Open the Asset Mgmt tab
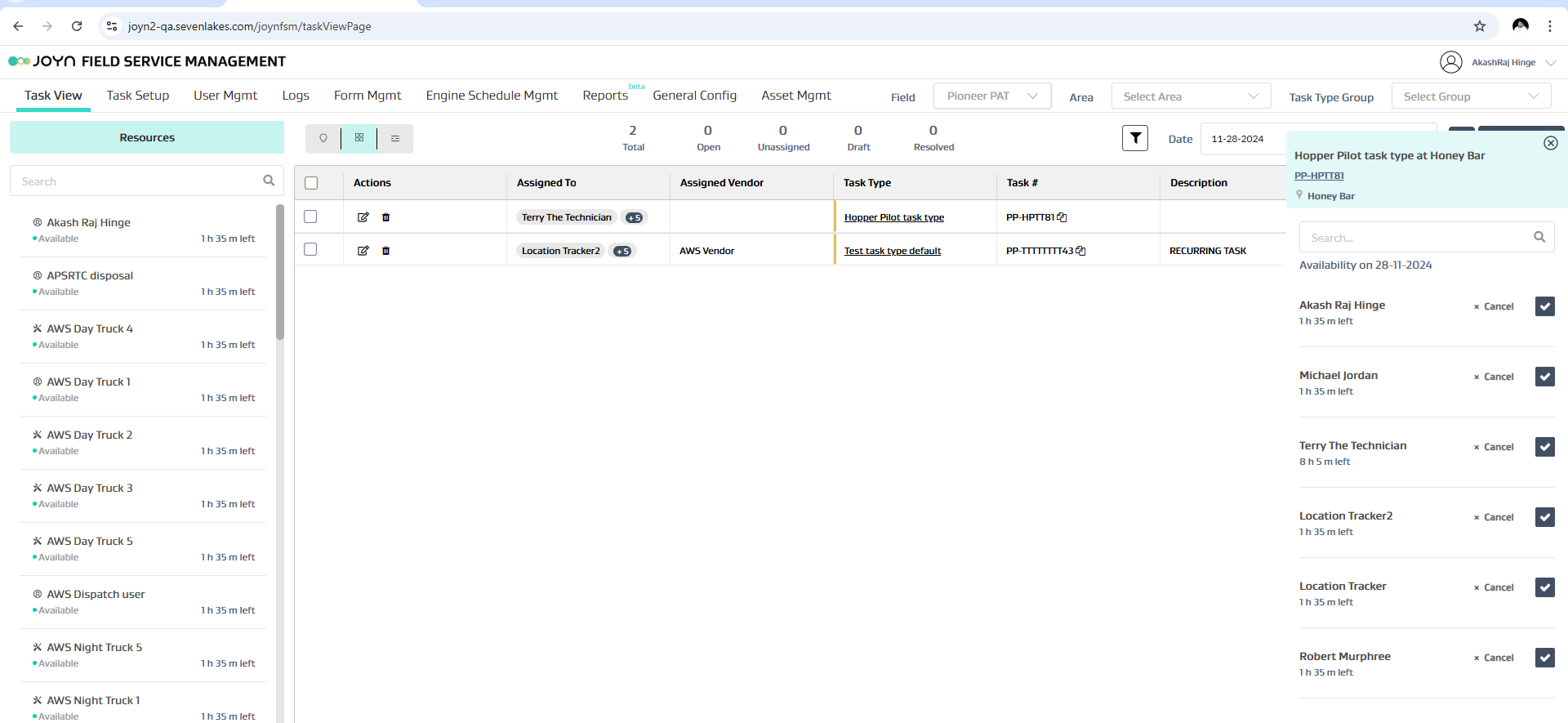Image resolution: width=1568 pixels, height=723 pixels. coord(795,96)
